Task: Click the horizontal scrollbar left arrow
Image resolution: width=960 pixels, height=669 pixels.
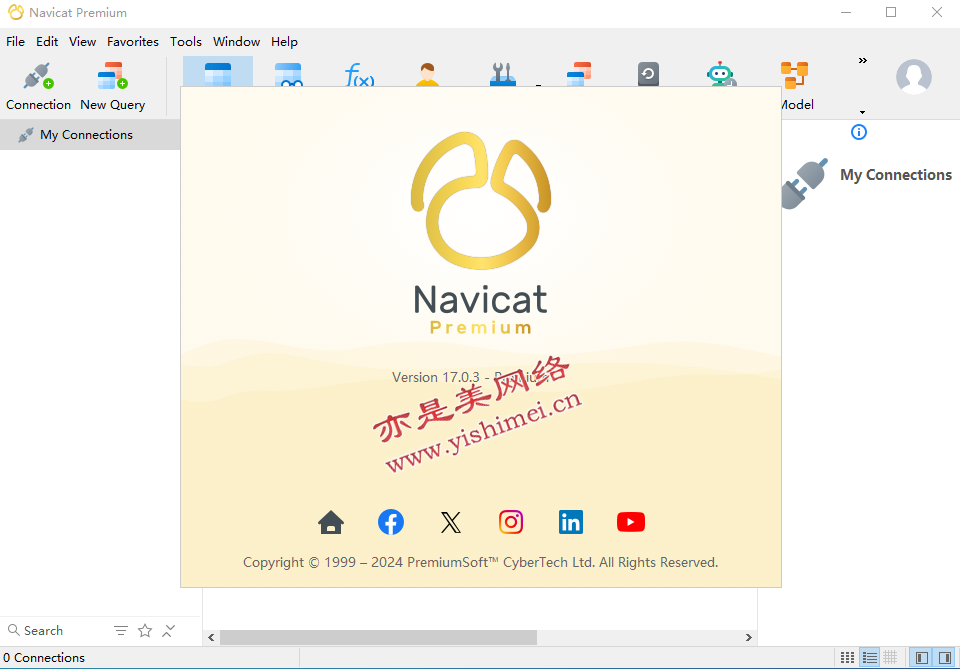Action: [x=211, y=638]
